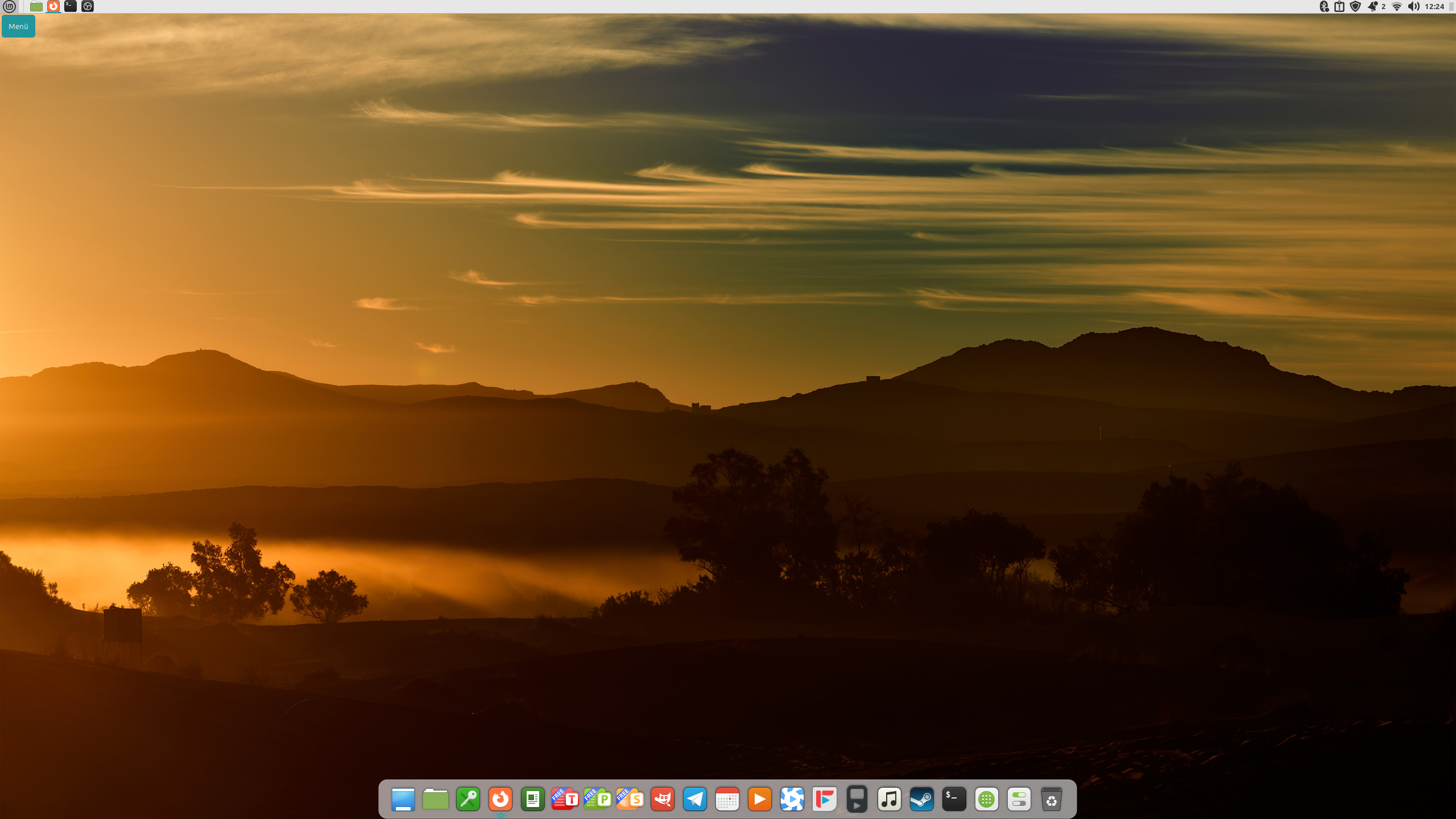
Task: Open the Menü button
Action: point(18,26)
